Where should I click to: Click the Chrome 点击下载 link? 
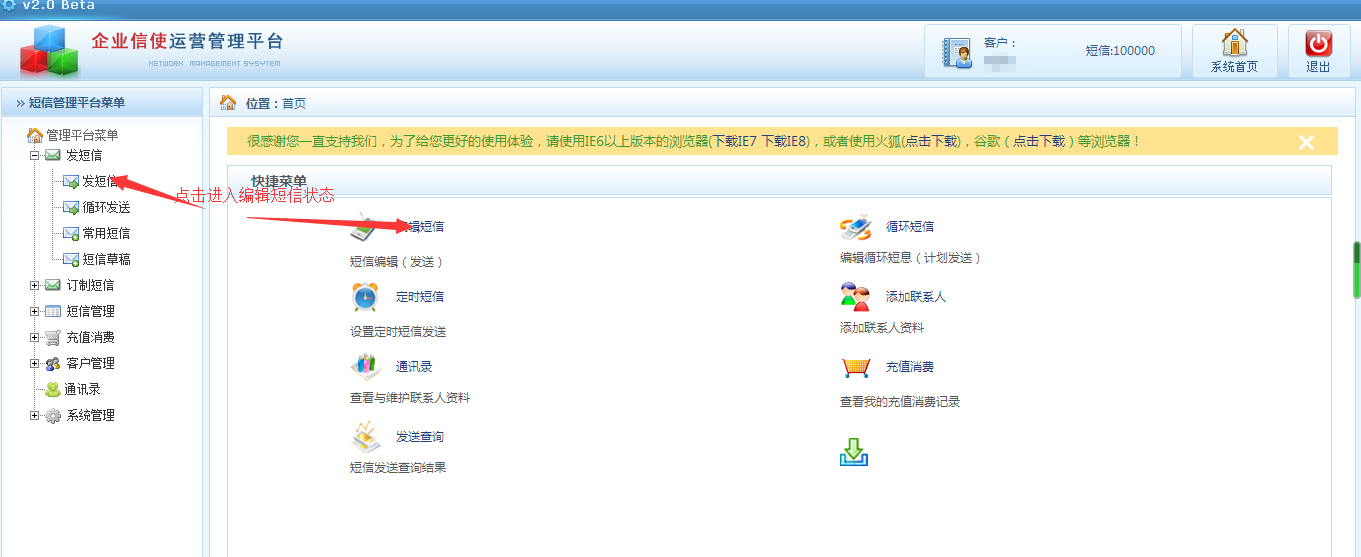[1039, 142]
